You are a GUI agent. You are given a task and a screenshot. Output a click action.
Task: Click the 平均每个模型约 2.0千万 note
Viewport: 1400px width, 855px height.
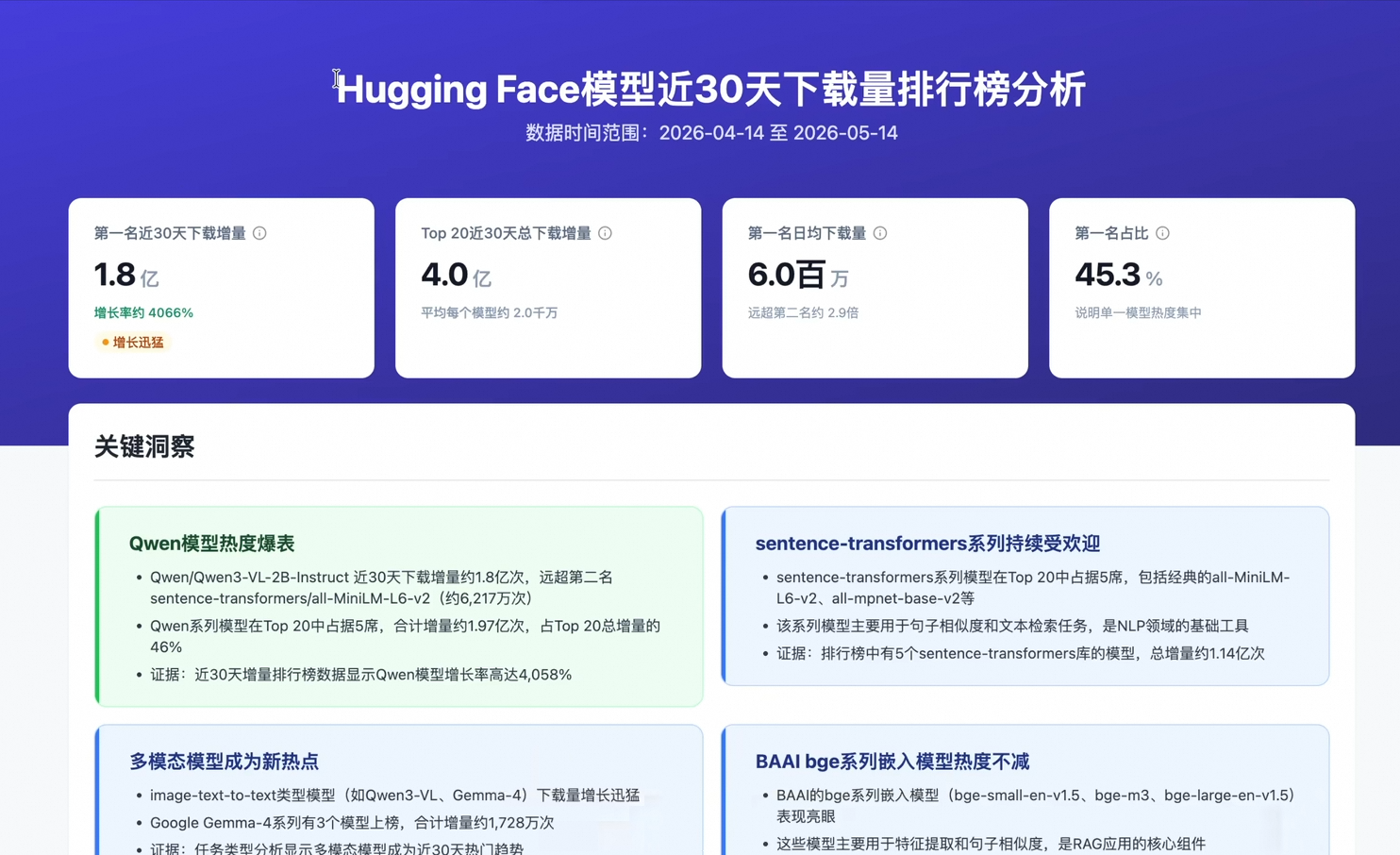pyautogui.click(x=490, y=312)
